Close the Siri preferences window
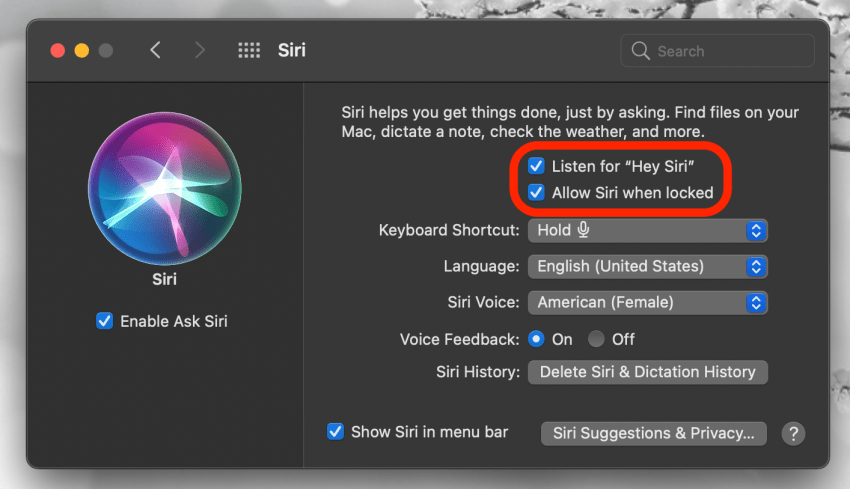The width and height of the screenshot is (850, 489). click(57, 50)
